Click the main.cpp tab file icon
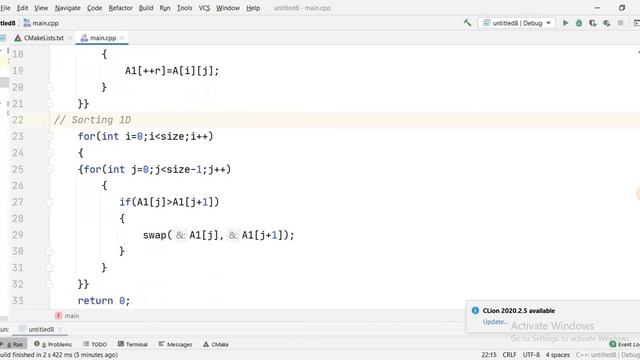The height and width of the screenshot is (360, 640). [84, 38]
